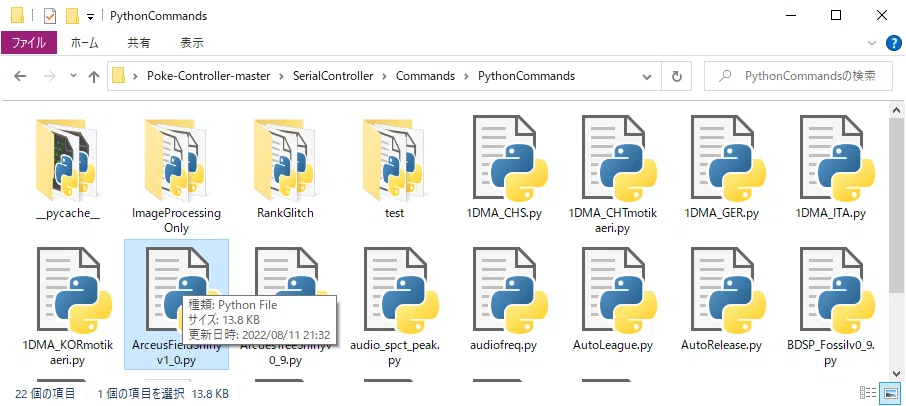Click the audiofreq.py file name label
906x406 pixels.
pos(504,345)
